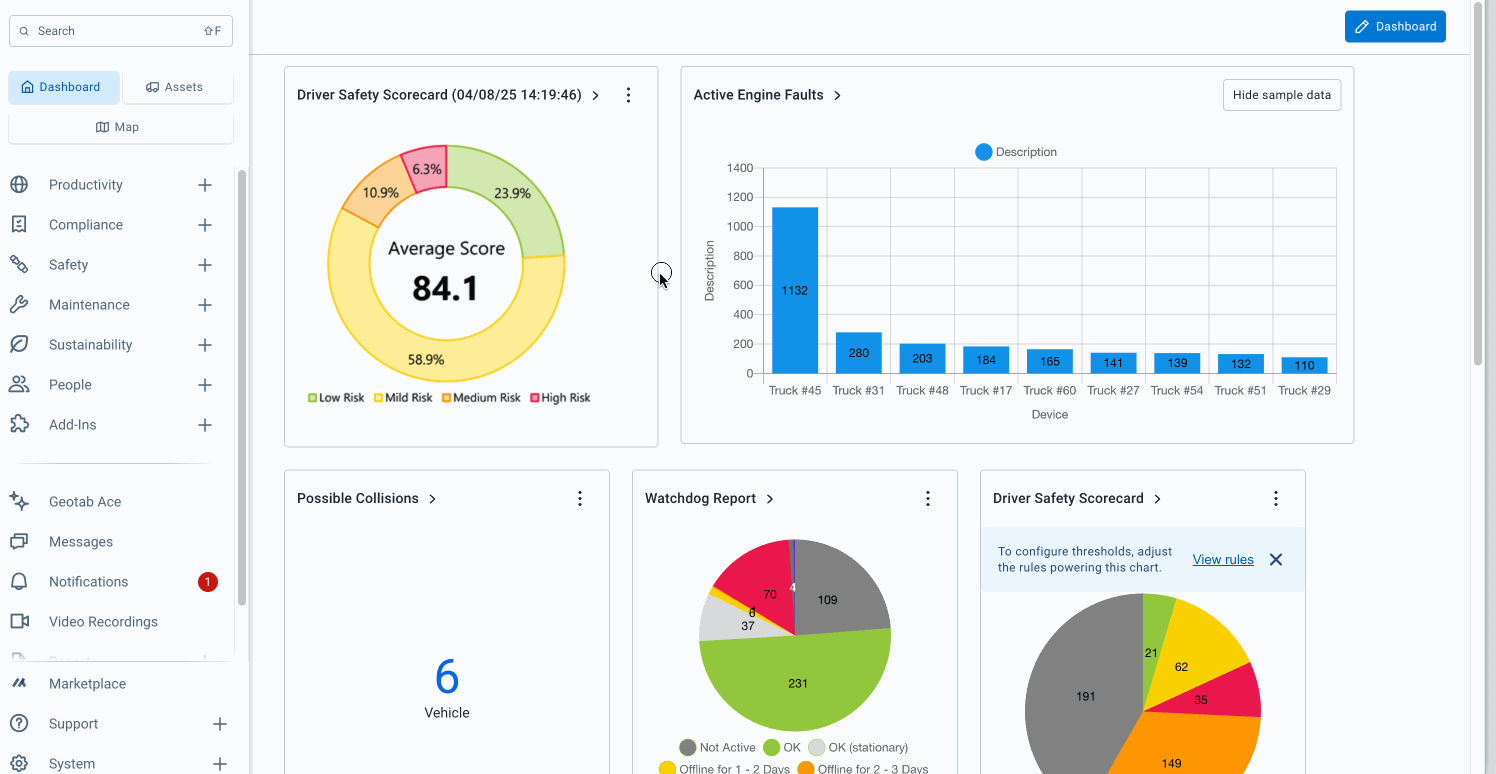The height and width of the screenshot is (774, 1496).
Task: Browse the Marketplace
Action: [88, 683]
